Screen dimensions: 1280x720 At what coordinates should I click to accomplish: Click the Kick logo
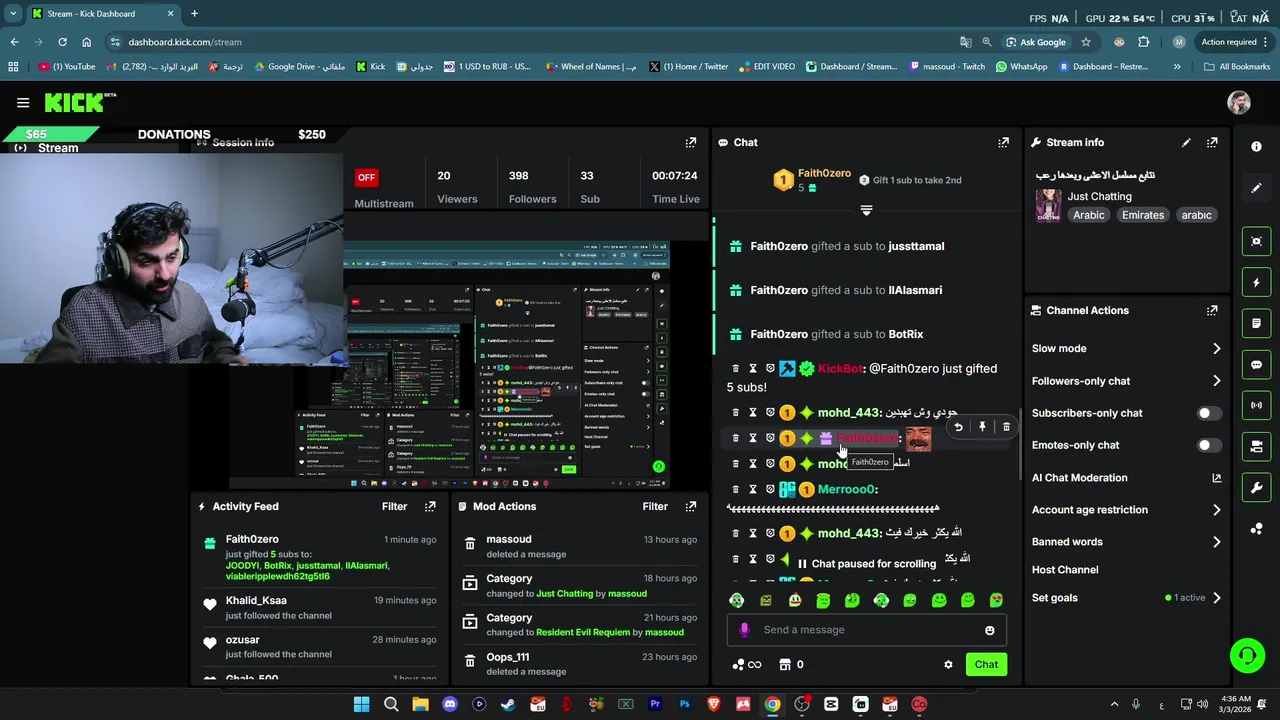[x=80, y=102]
